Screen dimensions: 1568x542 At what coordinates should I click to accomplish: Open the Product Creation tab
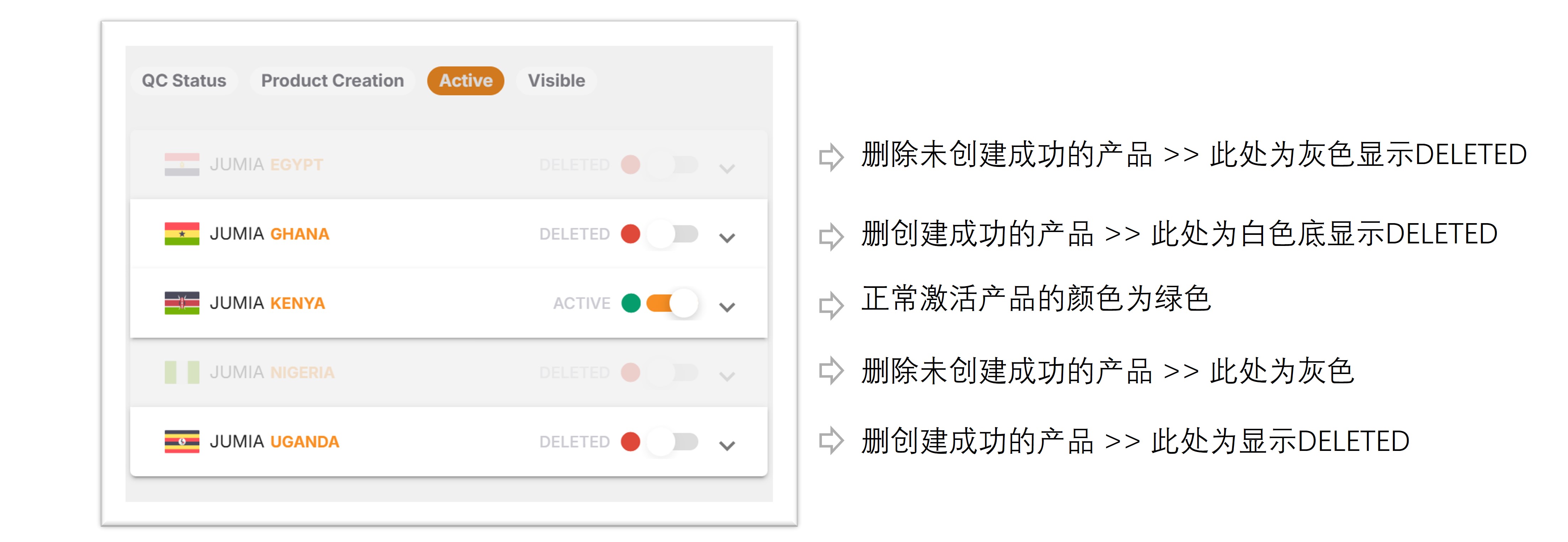[332, 80]
